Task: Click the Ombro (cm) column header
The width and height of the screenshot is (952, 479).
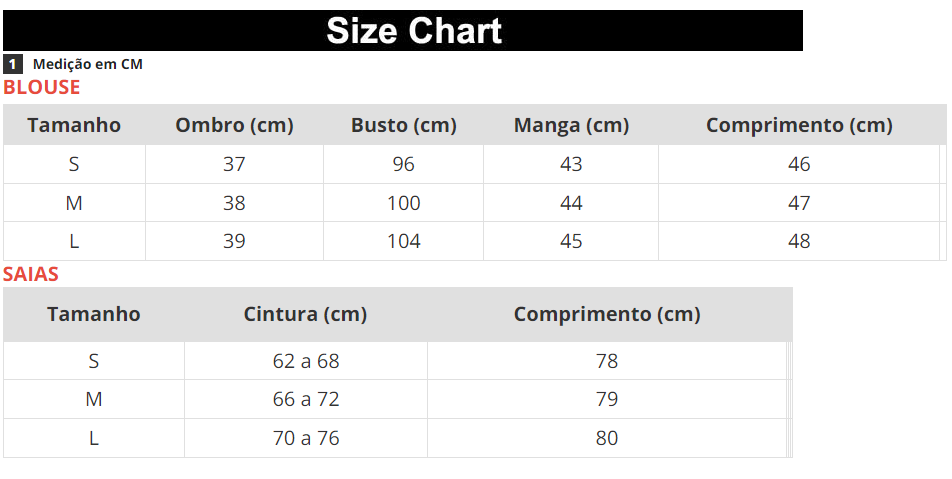Action: coord(234,125)
